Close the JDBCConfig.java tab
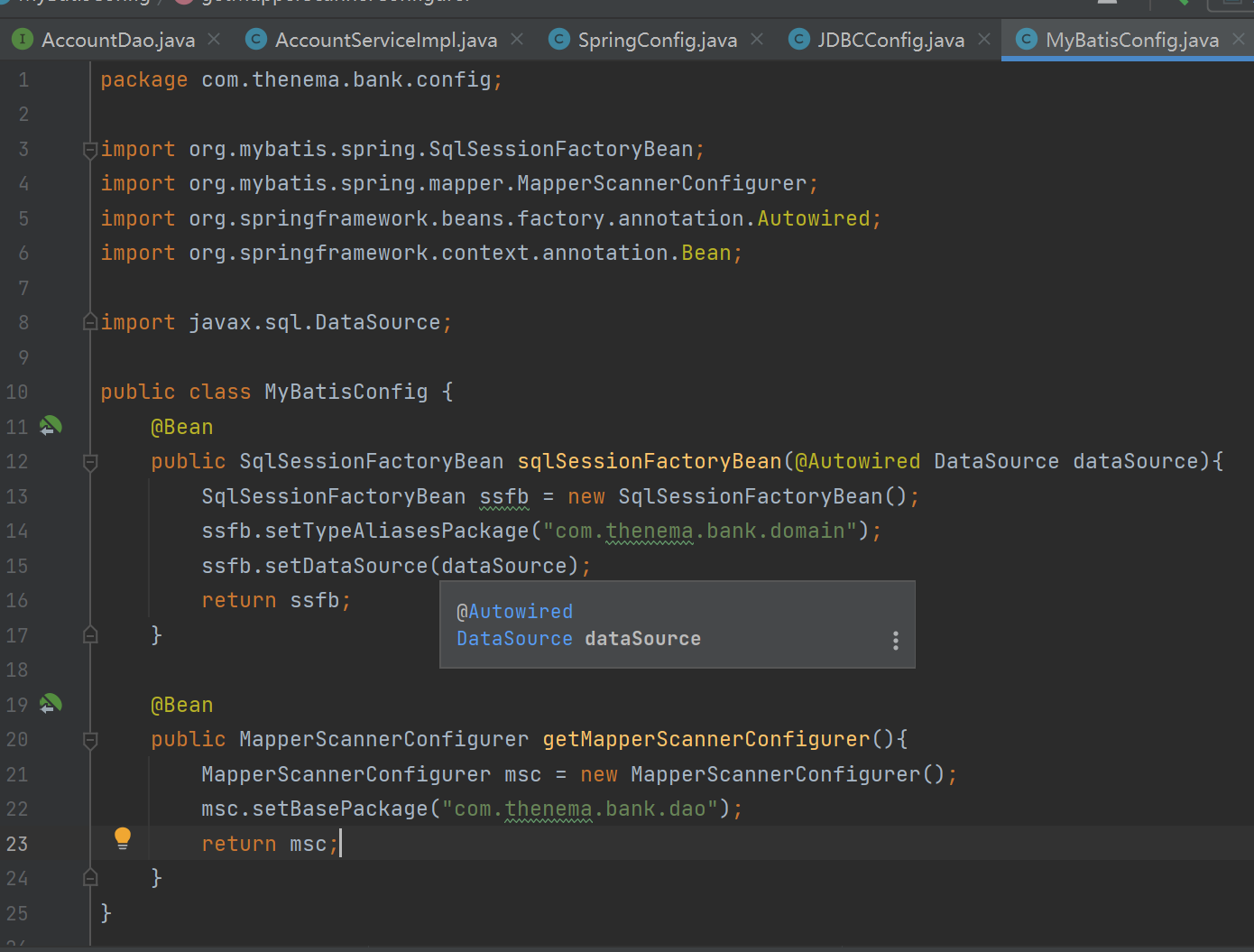 (984, 40)
